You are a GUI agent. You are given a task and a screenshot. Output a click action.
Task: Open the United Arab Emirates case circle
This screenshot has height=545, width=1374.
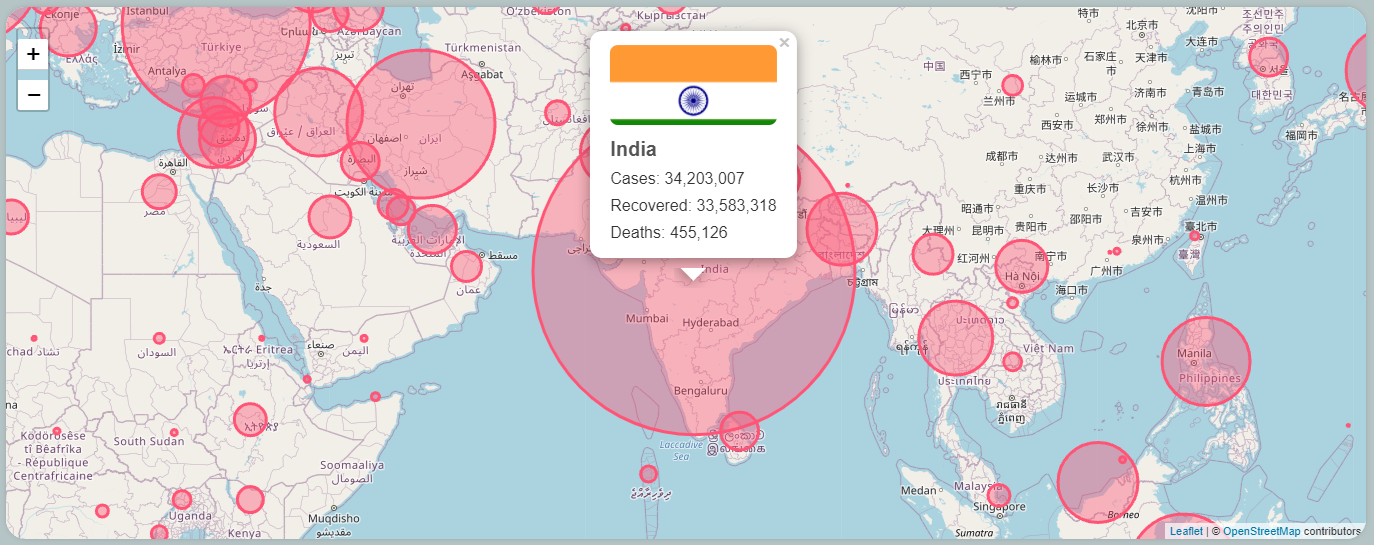coord(432,230)
